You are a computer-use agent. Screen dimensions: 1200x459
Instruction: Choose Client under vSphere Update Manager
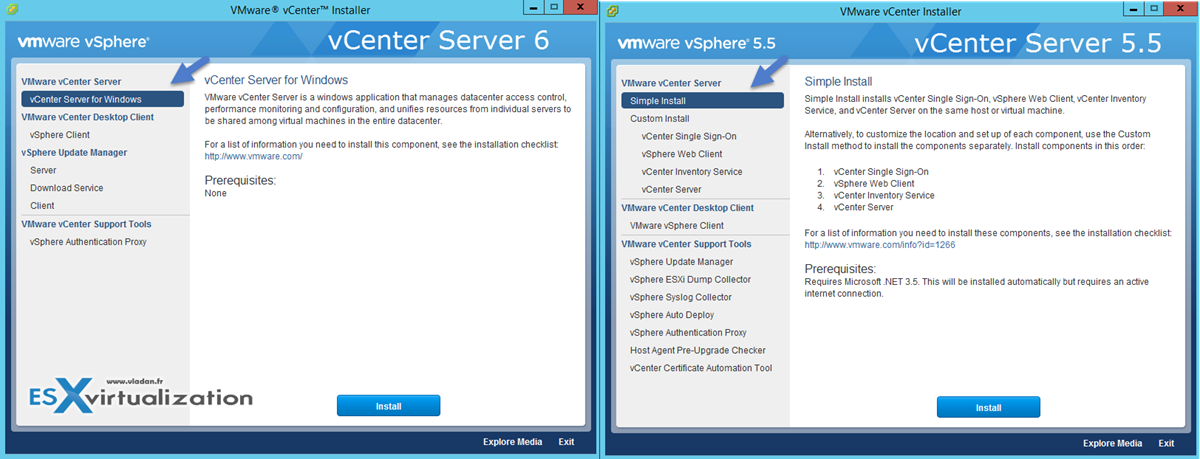pyautogui.click(x=42, y=206)
